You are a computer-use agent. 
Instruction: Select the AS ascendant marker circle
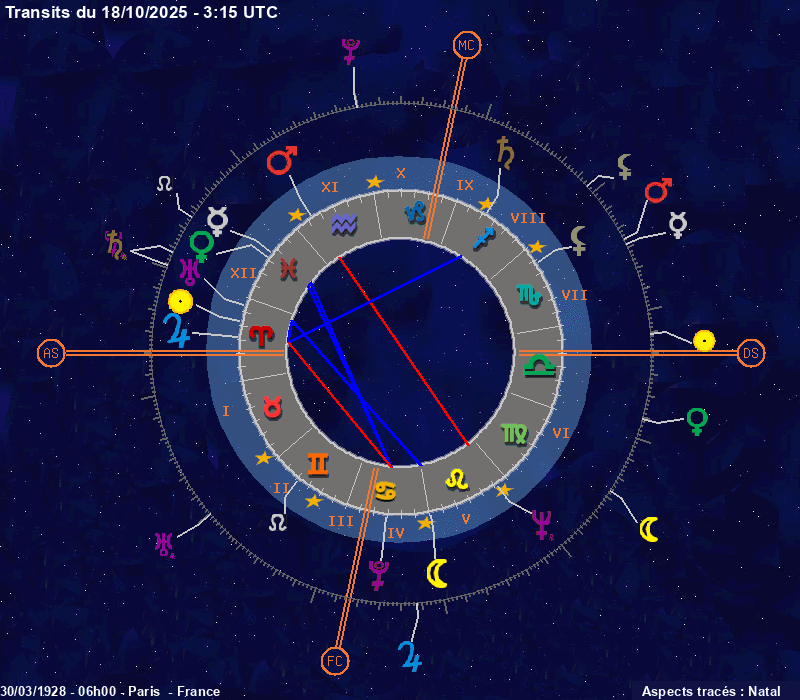point(51,353)
